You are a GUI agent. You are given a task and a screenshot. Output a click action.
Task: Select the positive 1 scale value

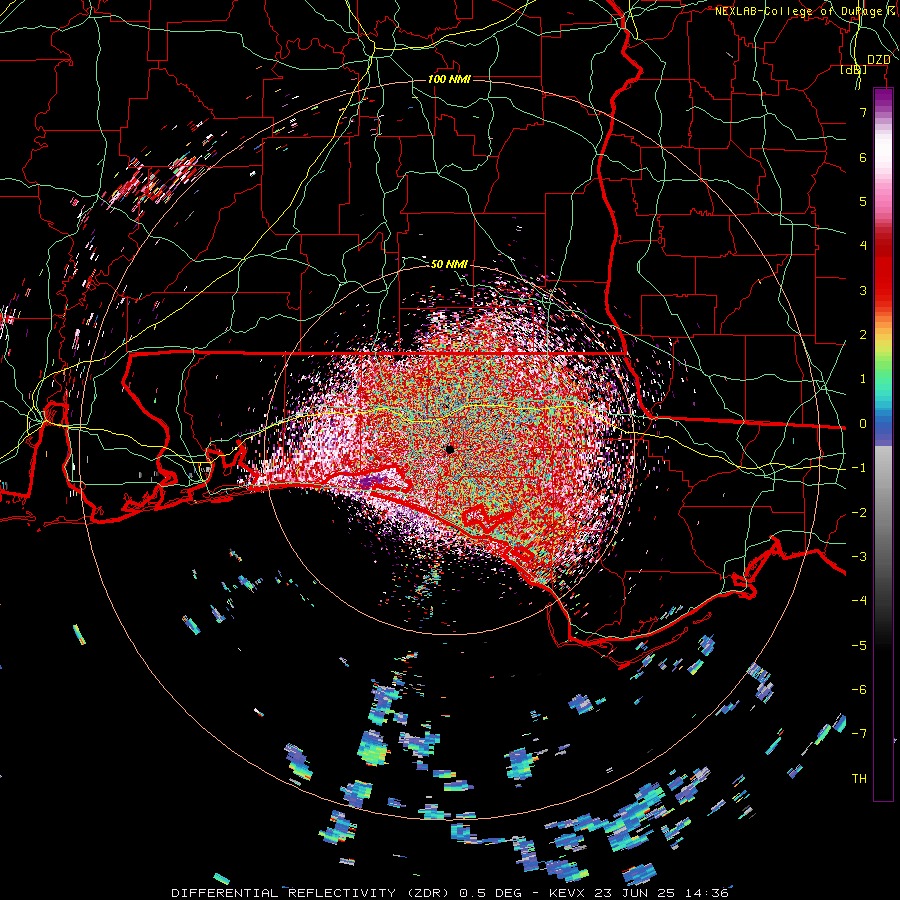(x=863, y=379)
